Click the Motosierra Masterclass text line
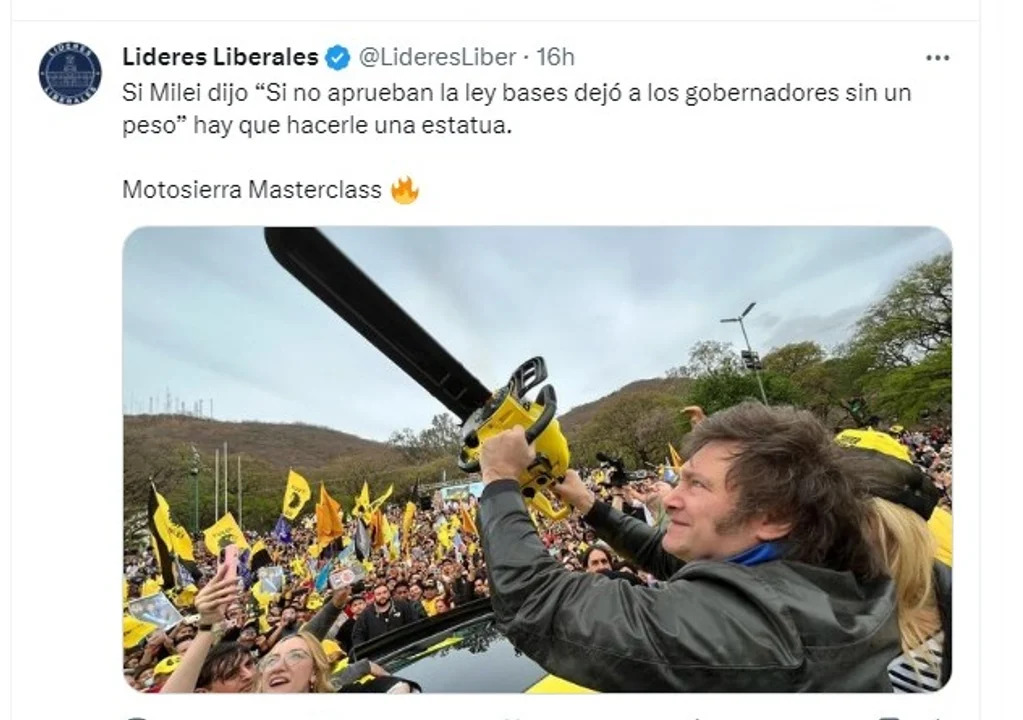 pyautogui.click(x=252, y=190)
